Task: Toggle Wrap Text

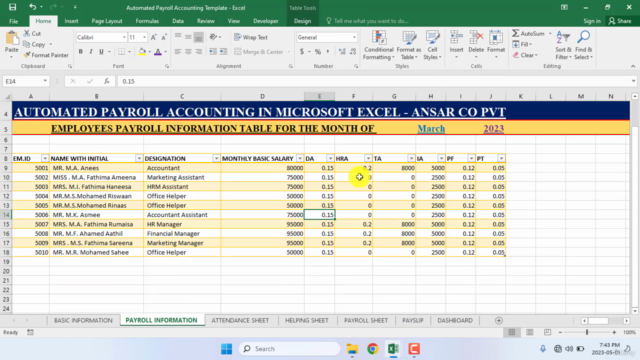Action: click(x=251, y=37)
